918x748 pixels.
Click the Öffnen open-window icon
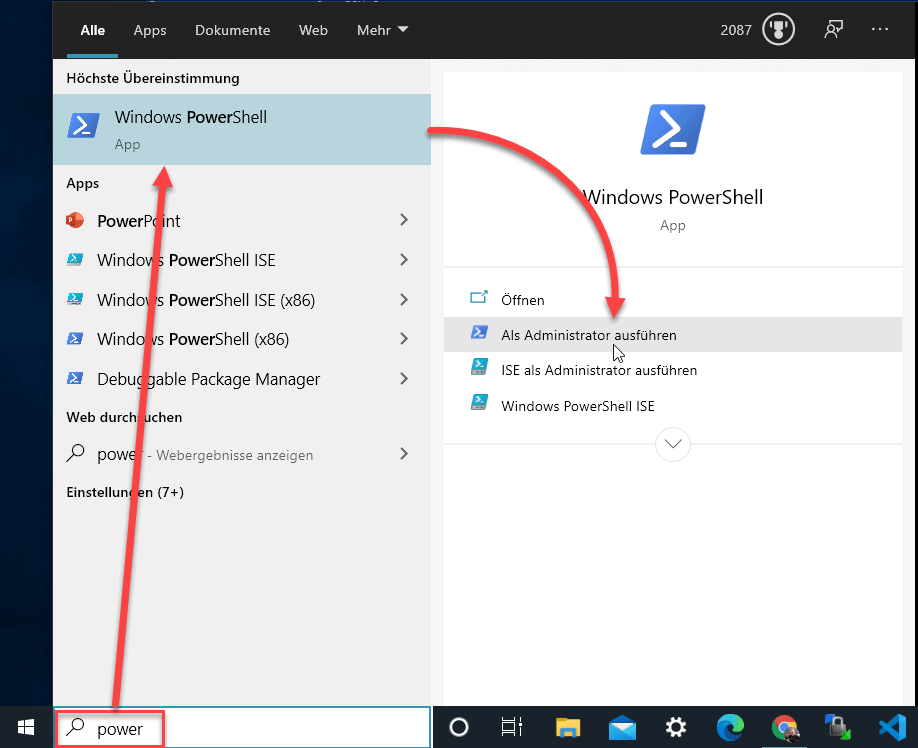479,298
